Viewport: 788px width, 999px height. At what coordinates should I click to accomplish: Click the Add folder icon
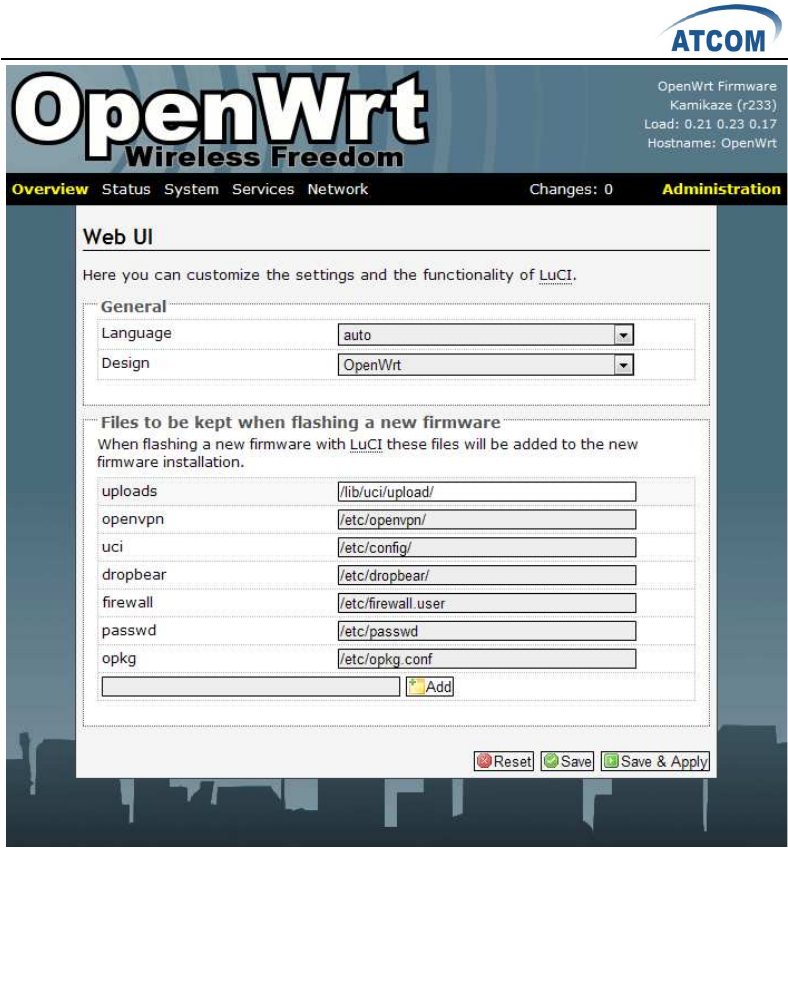(416, 686)
